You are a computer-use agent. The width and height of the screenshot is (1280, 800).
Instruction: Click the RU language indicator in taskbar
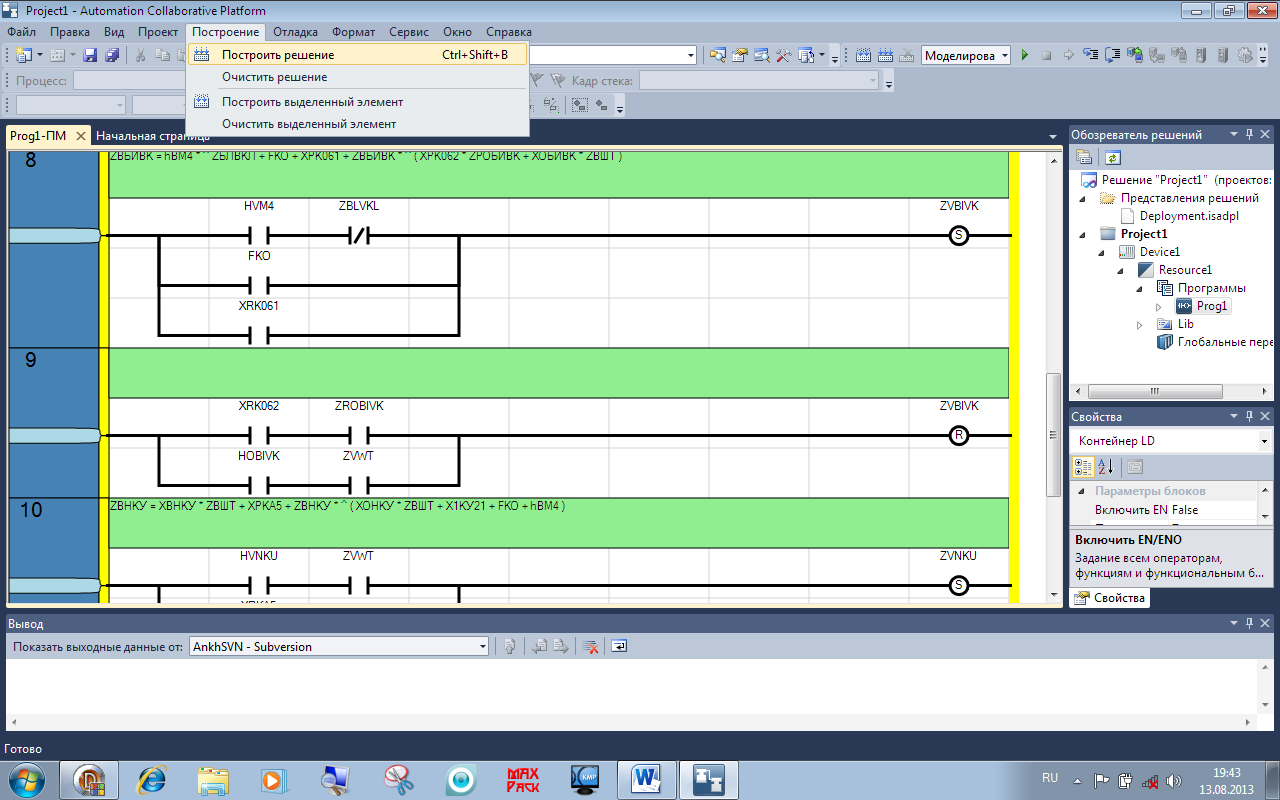[1050, 777]
